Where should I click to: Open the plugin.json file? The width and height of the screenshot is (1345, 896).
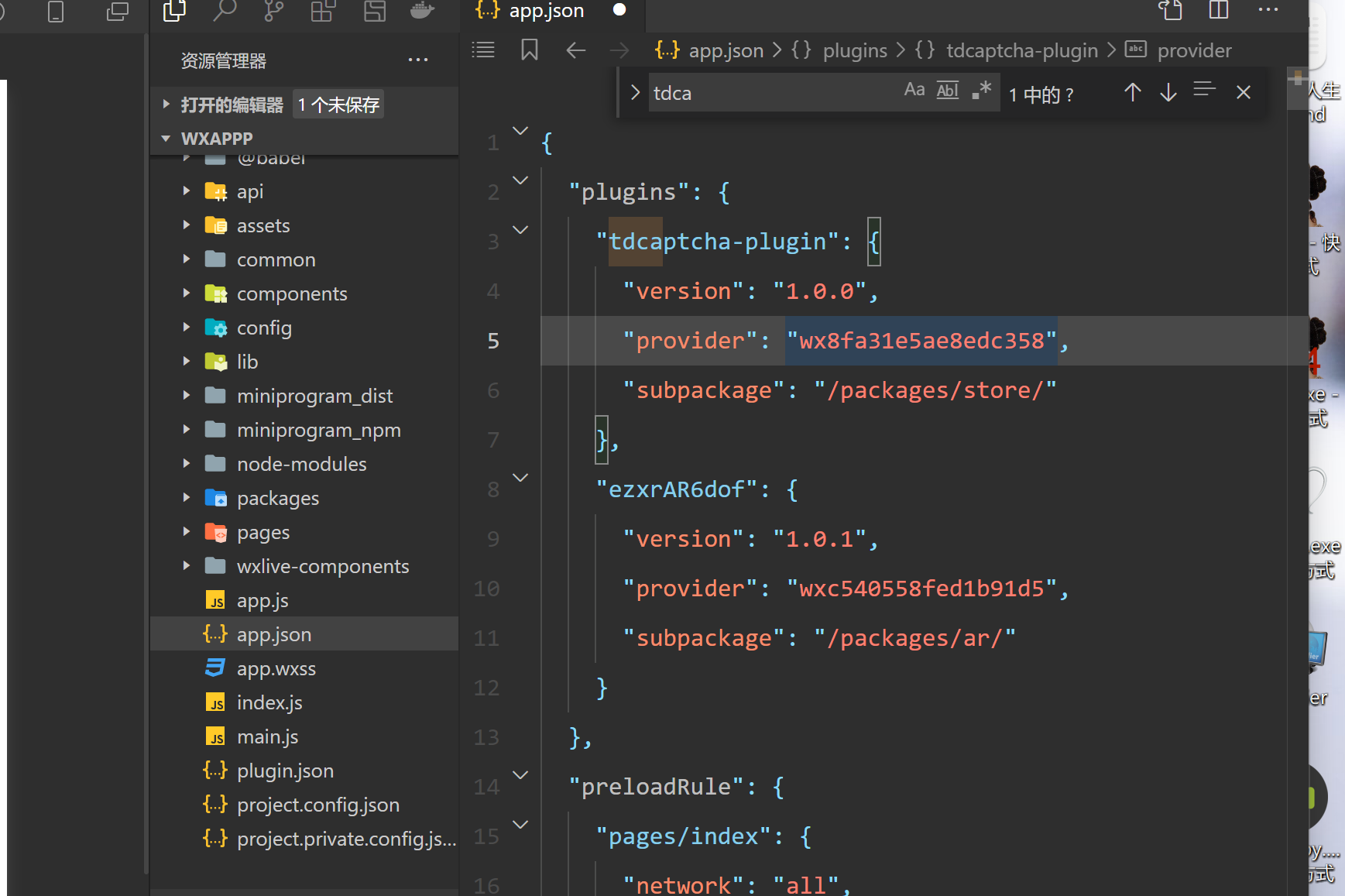click(304, 771)
